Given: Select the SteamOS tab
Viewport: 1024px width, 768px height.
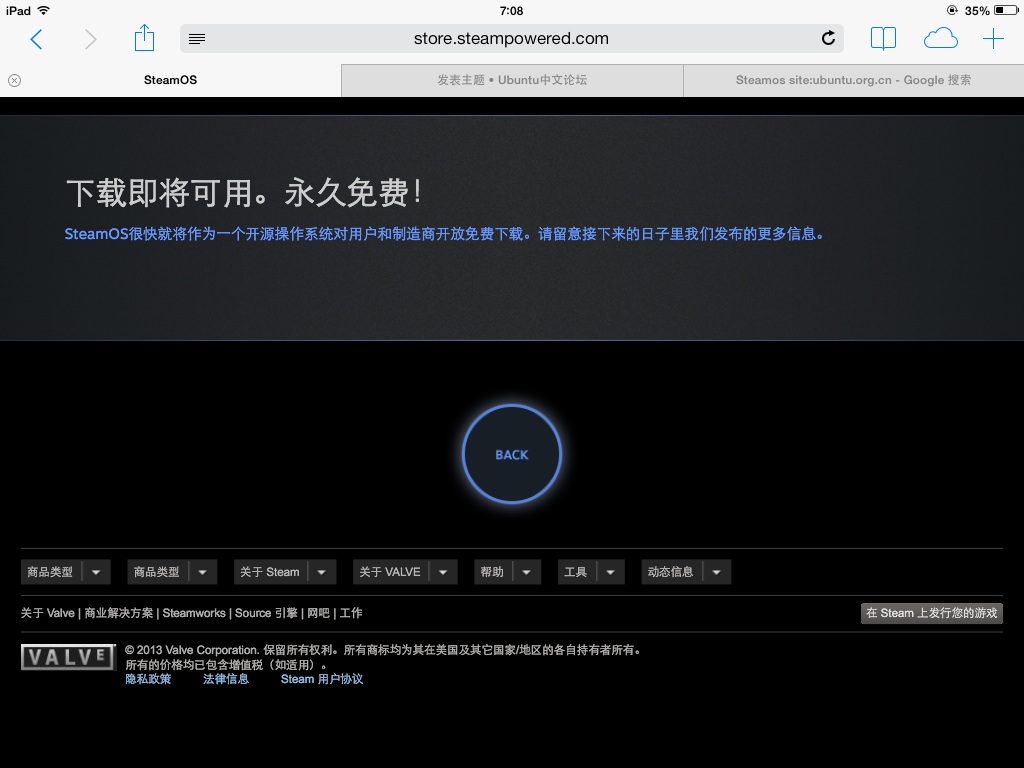Looking at the screenshot, I should click(170, 80).
